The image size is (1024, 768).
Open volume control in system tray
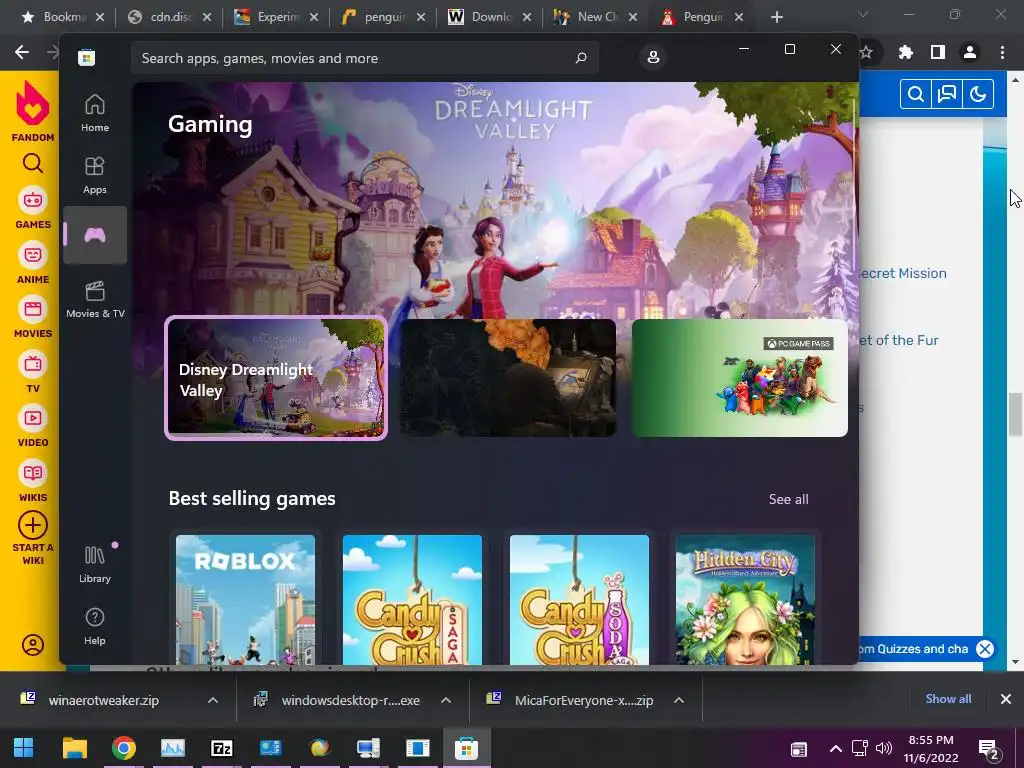(884, 748)
